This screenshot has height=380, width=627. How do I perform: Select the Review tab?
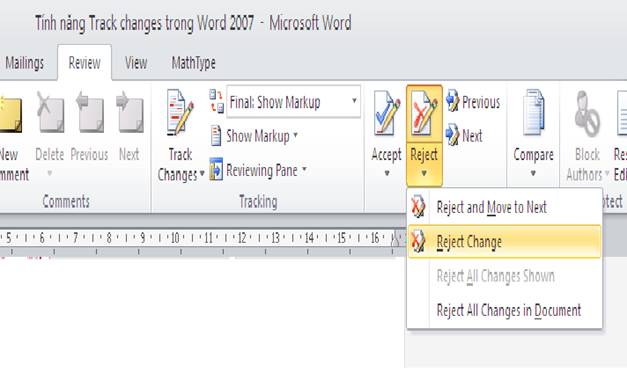point(84,63)
